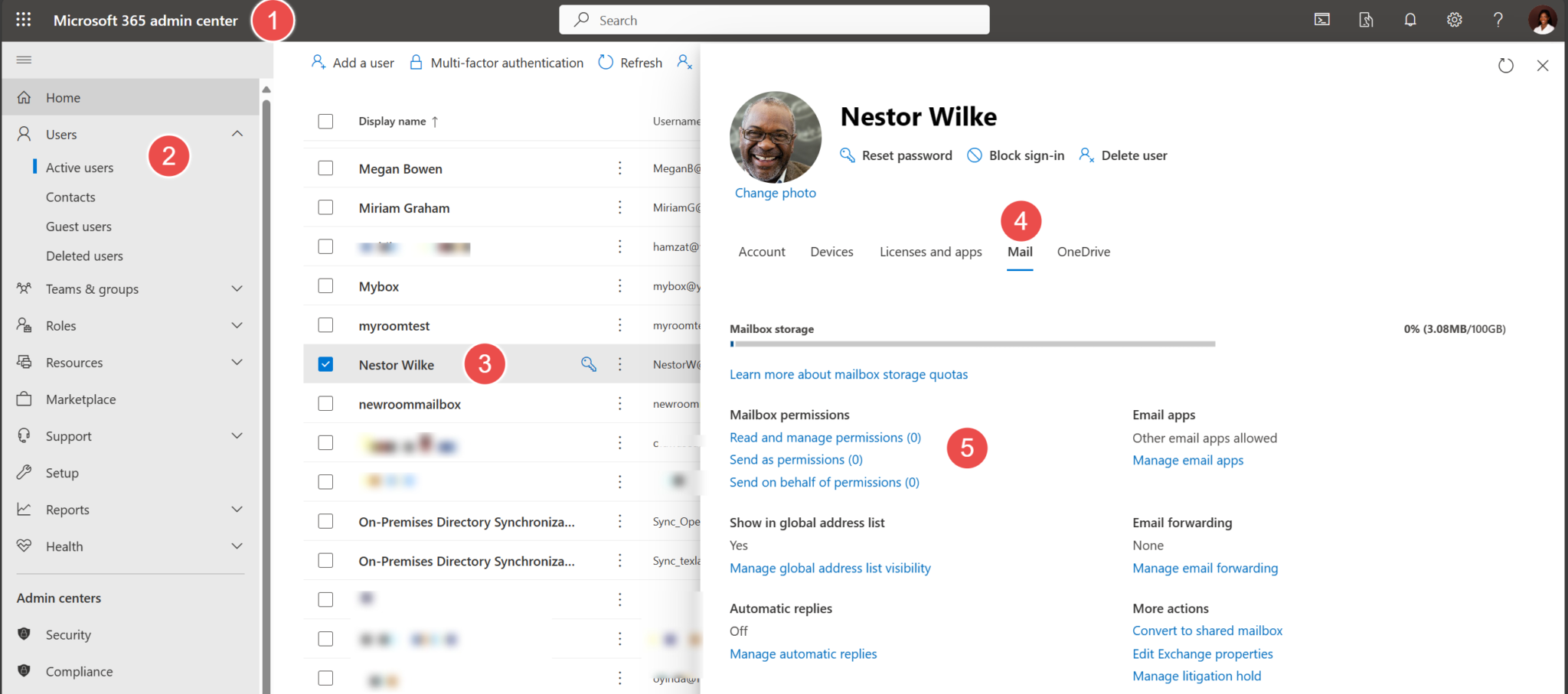Switch to the Account tab
Screen dimensions: 1568x694
click(761, 251)
